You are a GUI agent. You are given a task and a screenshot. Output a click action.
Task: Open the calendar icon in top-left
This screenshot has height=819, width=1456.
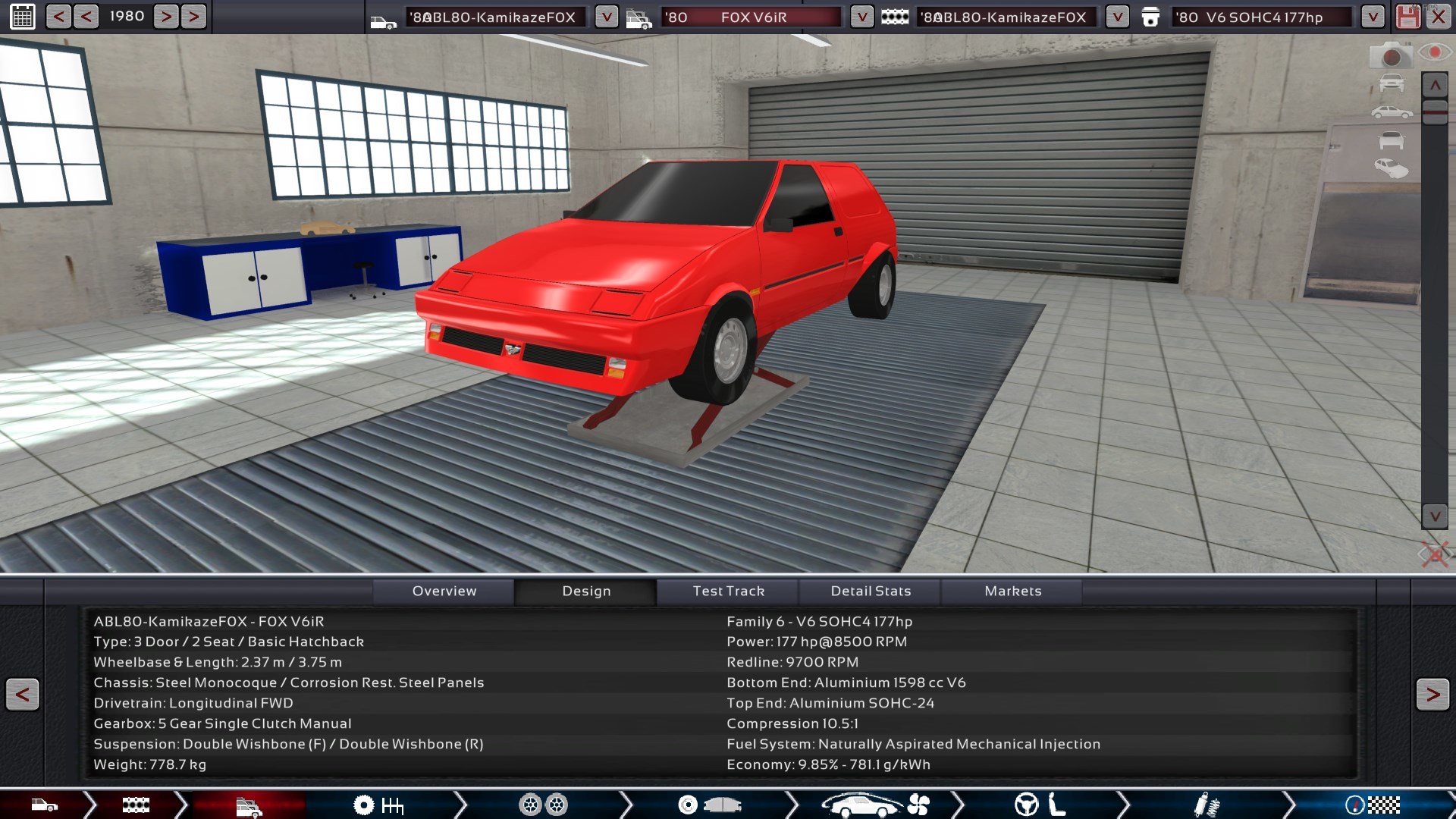(22, 16)
